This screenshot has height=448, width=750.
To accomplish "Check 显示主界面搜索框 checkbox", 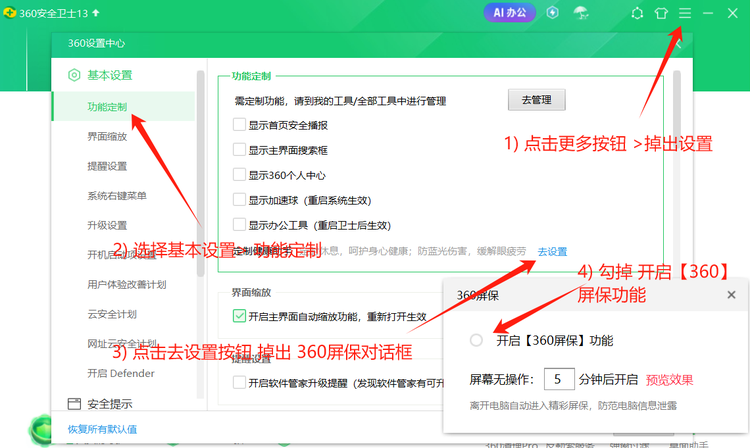I will (239, 150).
